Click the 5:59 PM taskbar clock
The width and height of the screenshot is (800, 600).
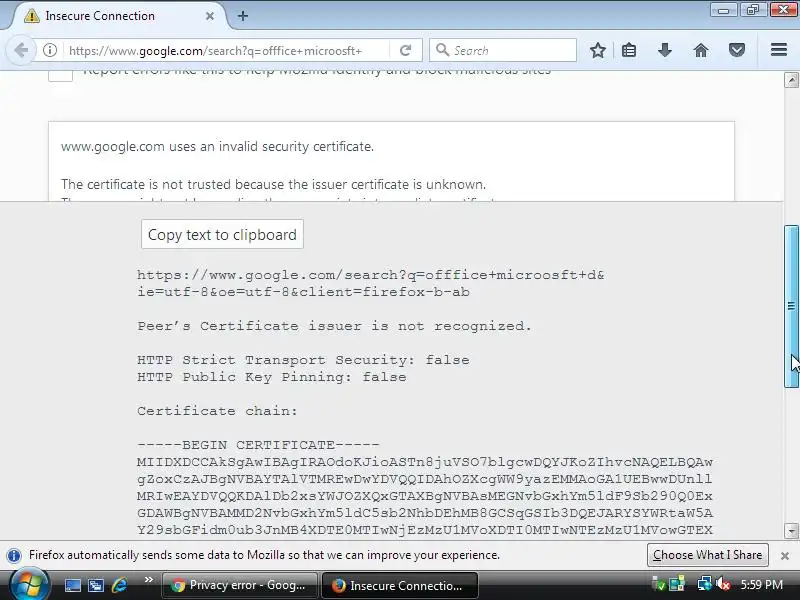pos(762,585)
